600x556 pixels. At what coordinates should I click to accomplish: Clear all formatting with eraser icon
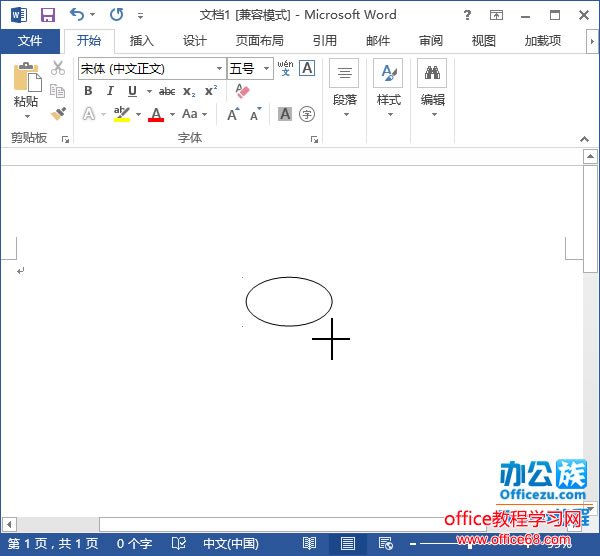(x=242, y=91)
